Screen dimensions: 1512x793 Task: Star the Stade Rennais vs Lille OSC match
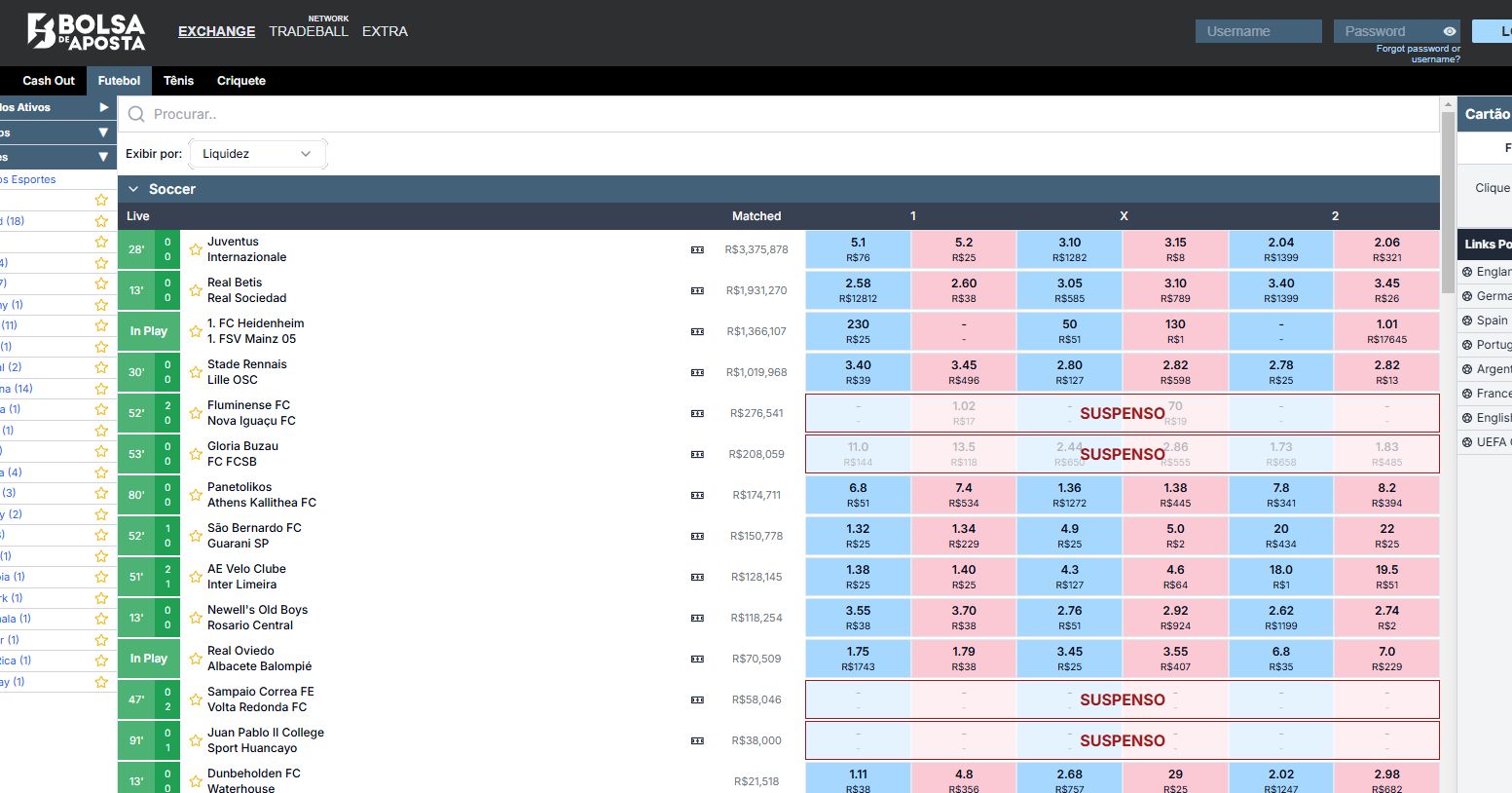[x=196, y=372]
